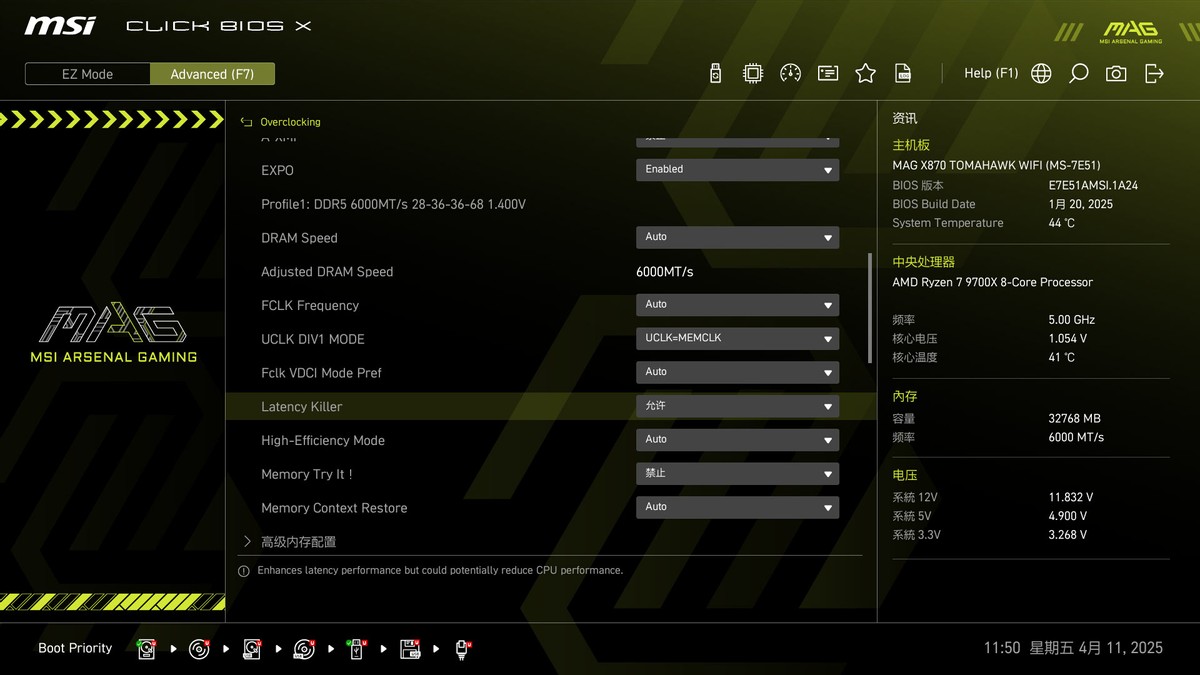
Task: Click the 32768 MB memory capacity value
Action: (x=1074, y=419)
